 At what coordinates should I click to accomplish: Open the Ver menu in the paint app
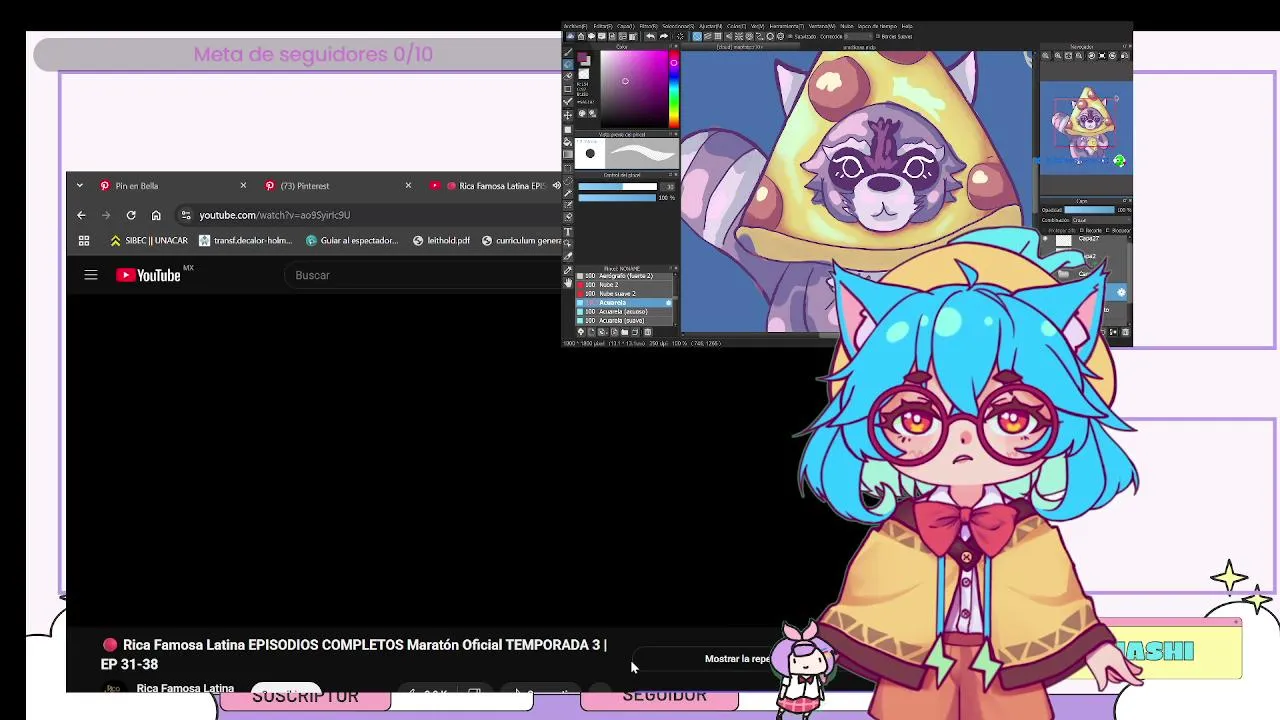click(x=757, y=26)
